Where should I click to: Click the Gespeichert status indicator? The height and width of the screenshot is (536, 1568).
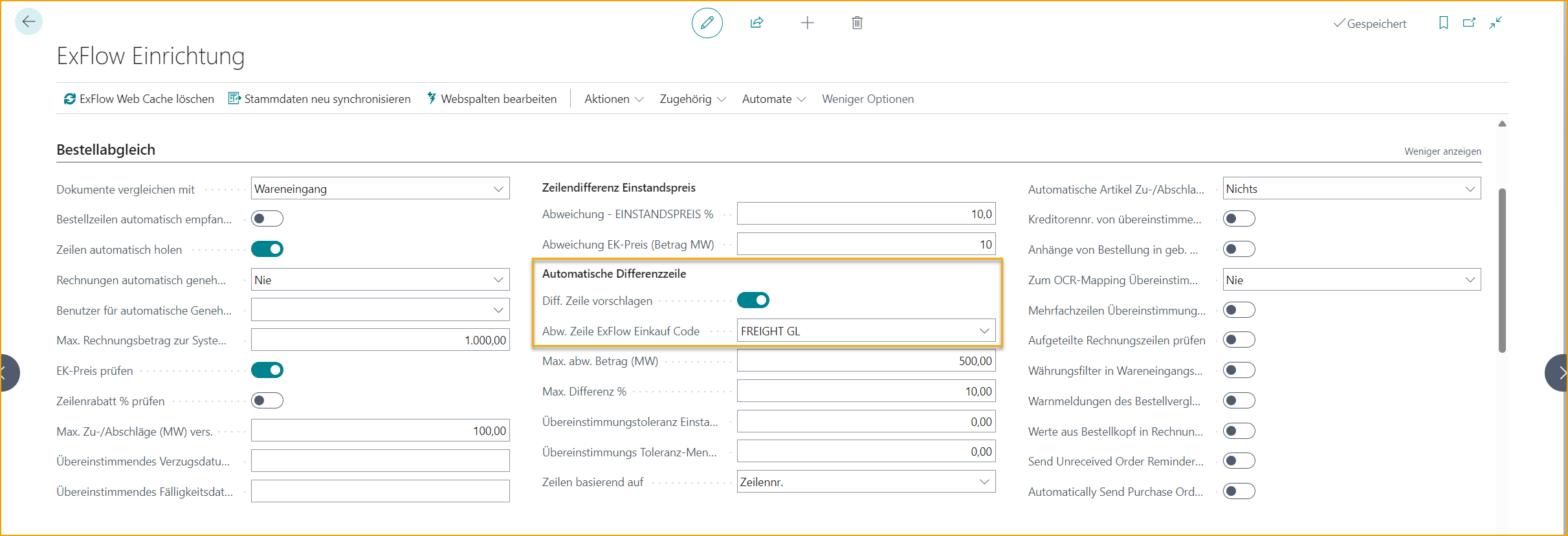click(x=1370, y=24)
